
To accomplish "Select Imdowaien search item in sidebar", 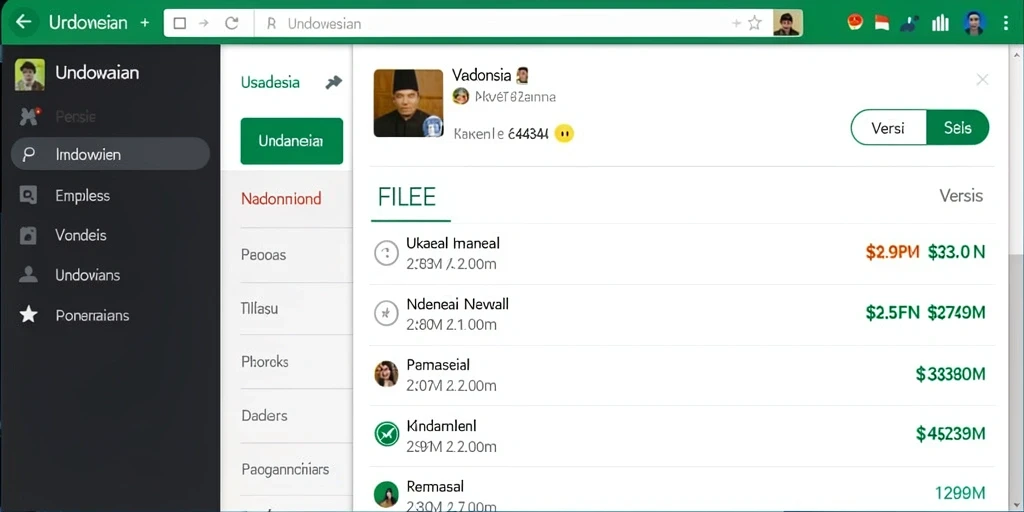I will click(x=110, y=154).
